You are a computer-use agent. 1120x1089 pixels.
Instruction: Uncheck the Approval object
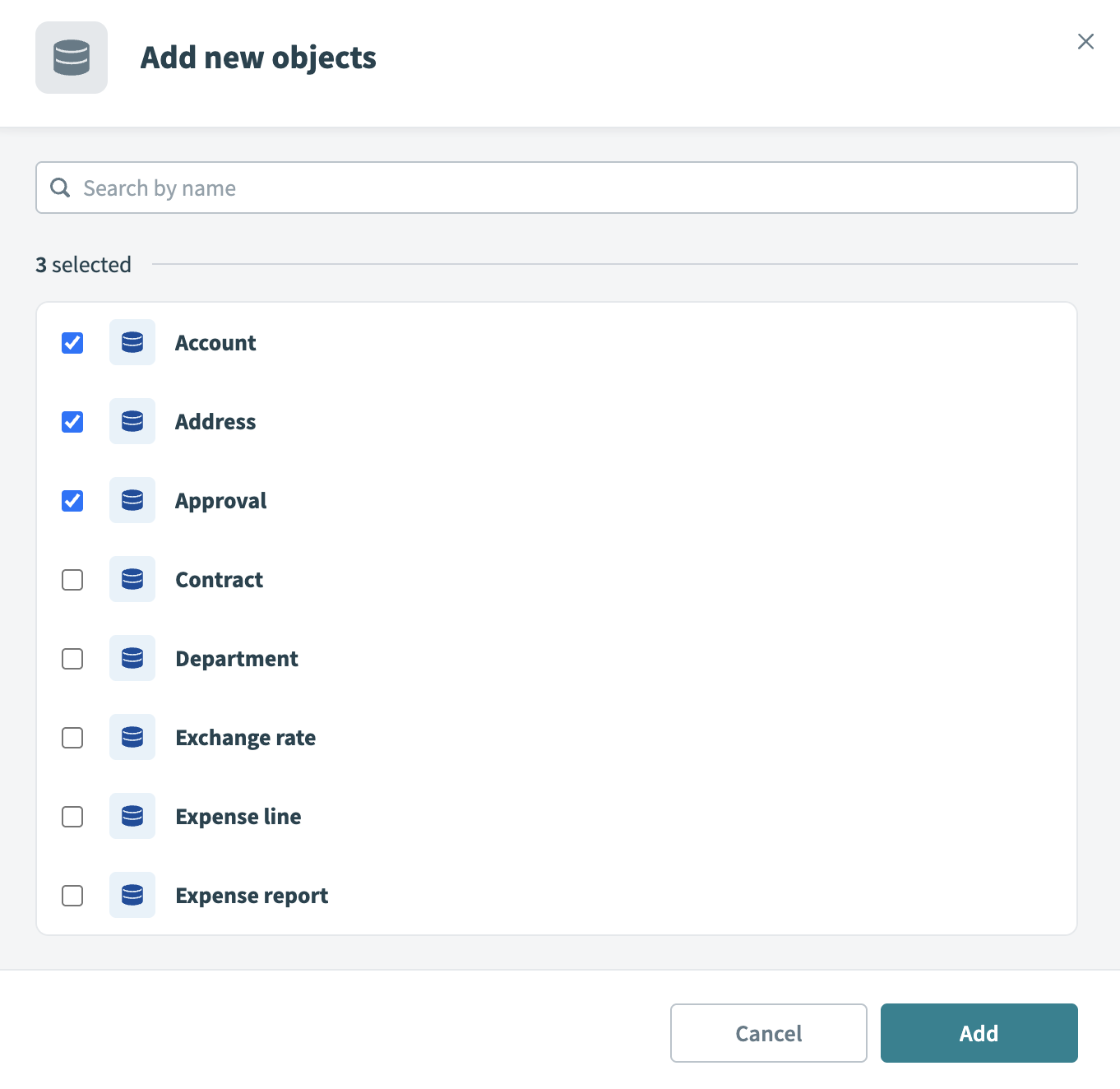click(72, 500)
